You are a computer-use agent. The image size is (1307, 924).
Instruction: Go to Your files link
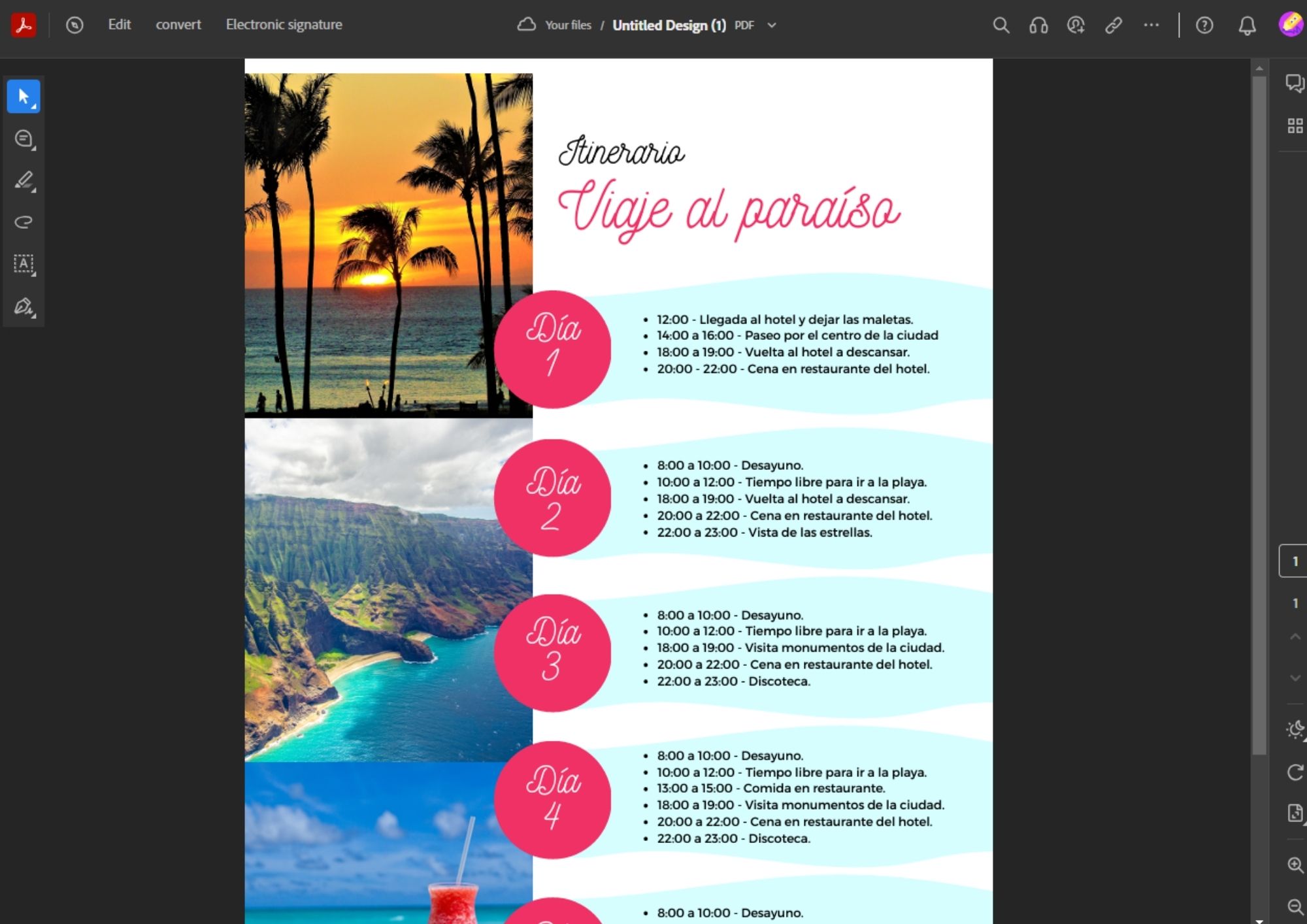click(x=568, y=25)
